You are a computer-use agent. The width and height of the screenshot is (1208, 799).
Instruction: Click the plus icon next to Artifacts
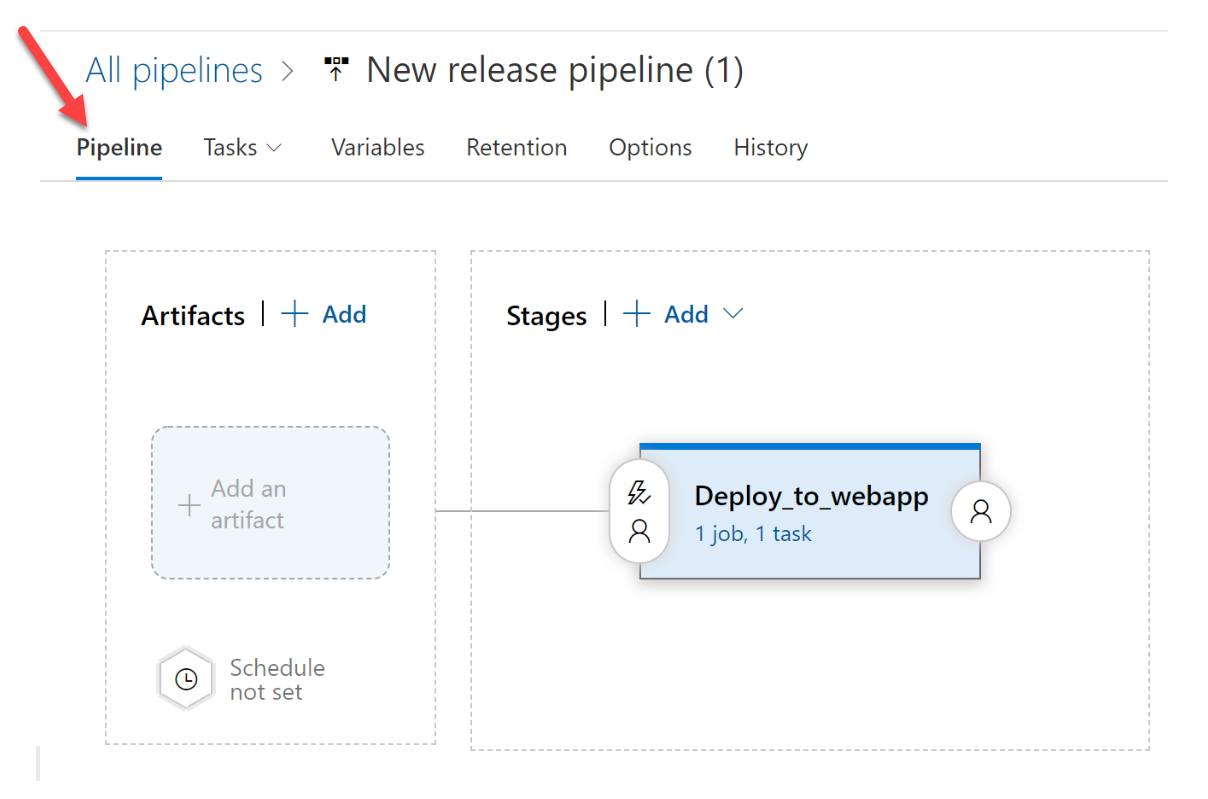[294, 313]
